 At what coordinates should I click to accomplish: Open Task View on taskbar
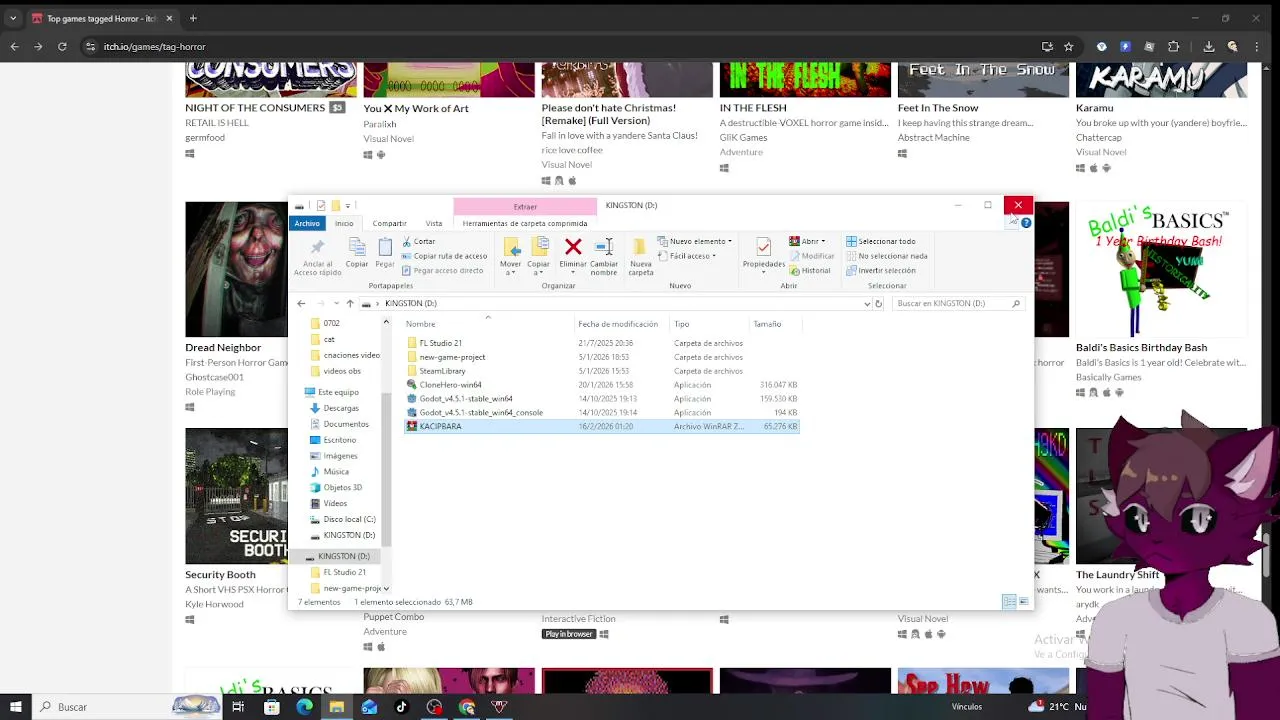(238, 707)
